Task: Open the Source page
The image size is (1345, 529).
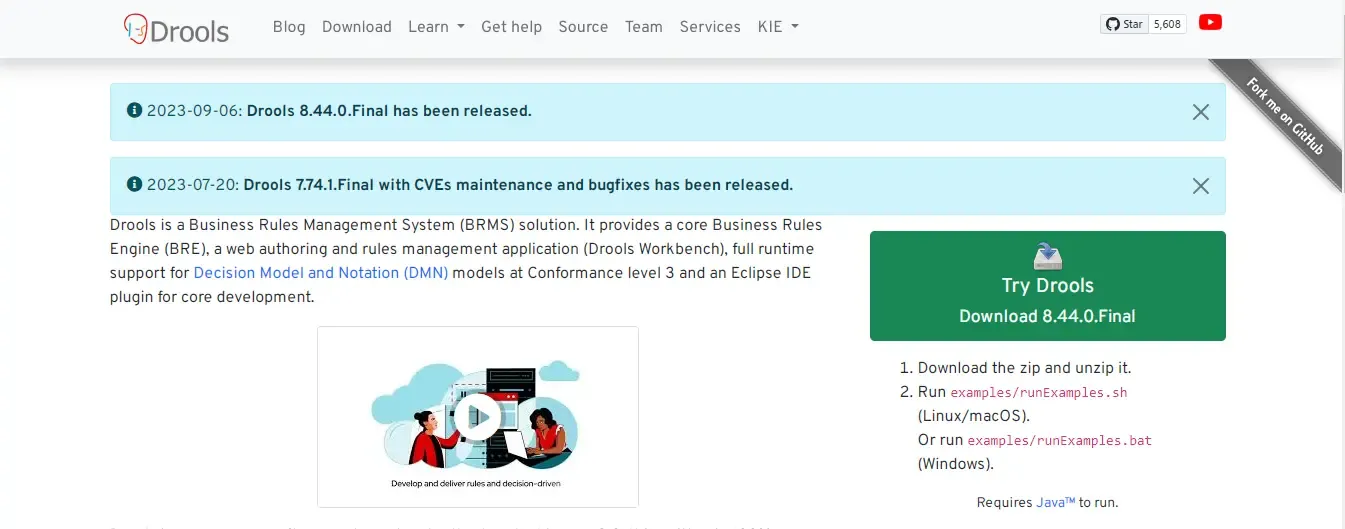Action: pos(583,27)
